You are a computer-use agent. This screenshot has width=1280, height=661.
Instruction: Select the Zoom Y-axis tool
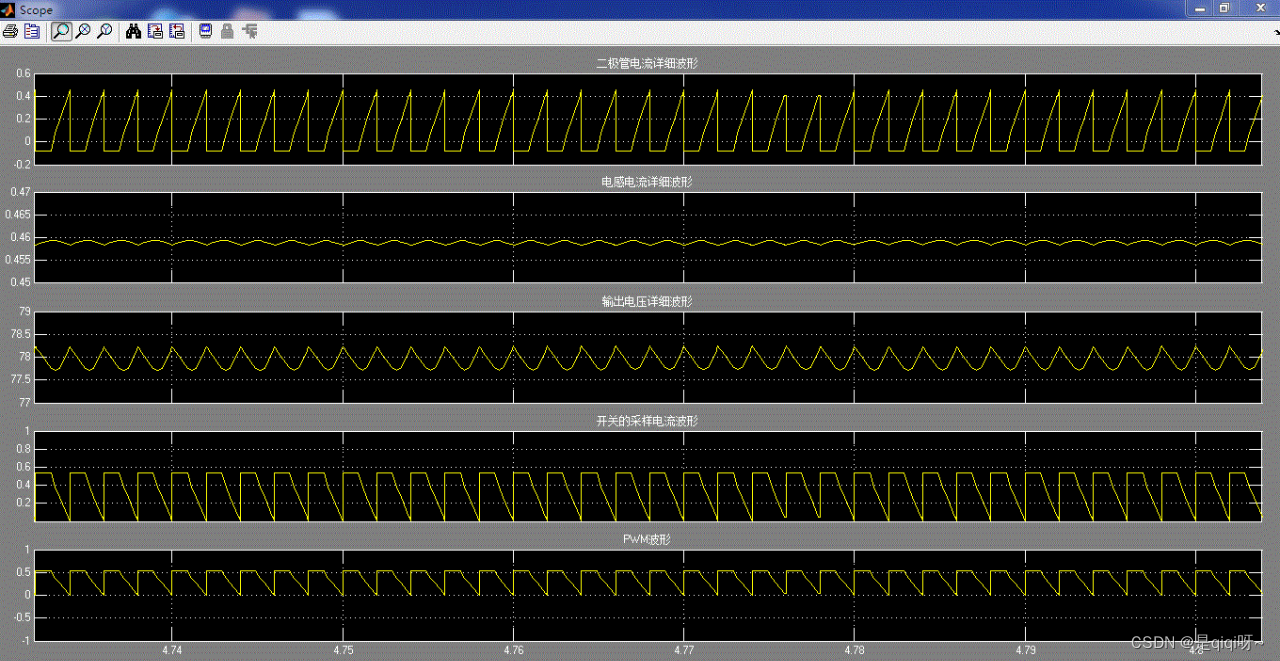(x=104, y=31)
